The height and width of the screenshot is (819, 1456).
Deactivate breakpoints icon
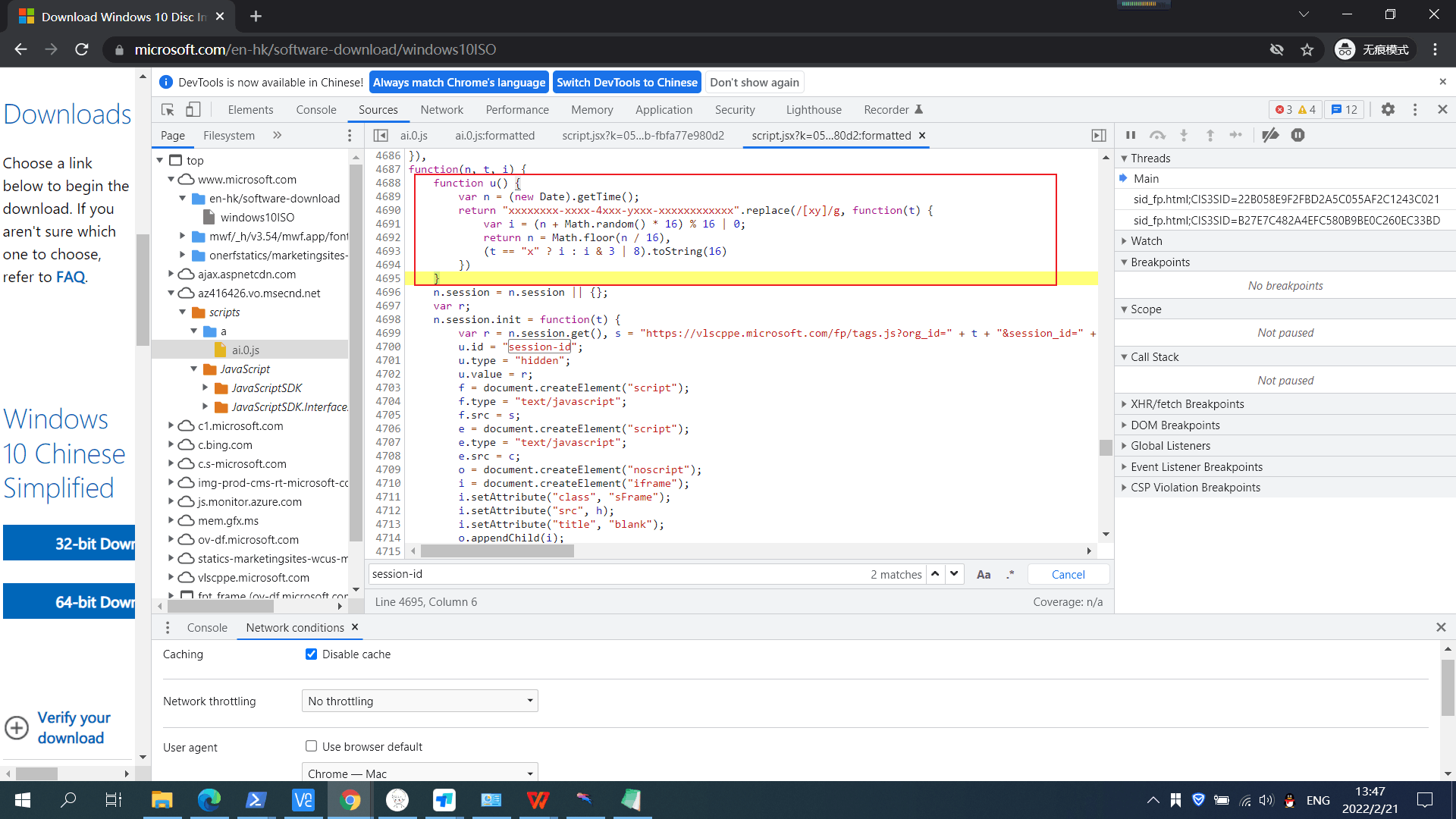1270,135
